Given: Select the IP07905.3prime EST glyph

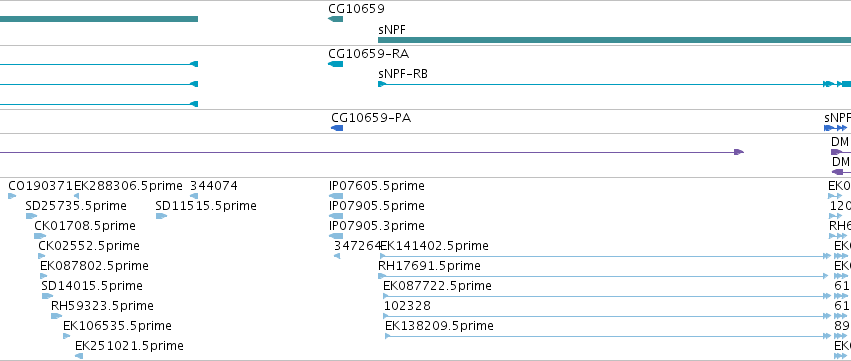Looking at the screenshot, I should pos(336,236).
